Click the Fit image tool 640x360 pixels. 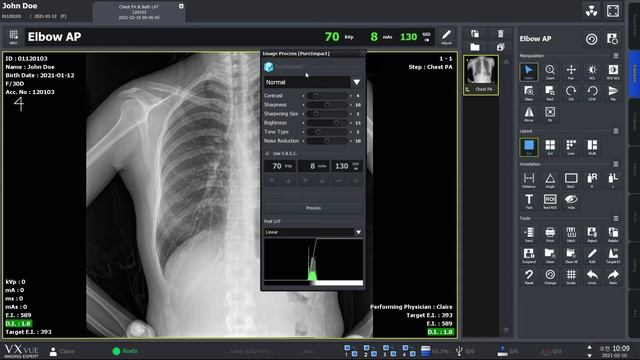pyautogui.click(x=550, y=114)
